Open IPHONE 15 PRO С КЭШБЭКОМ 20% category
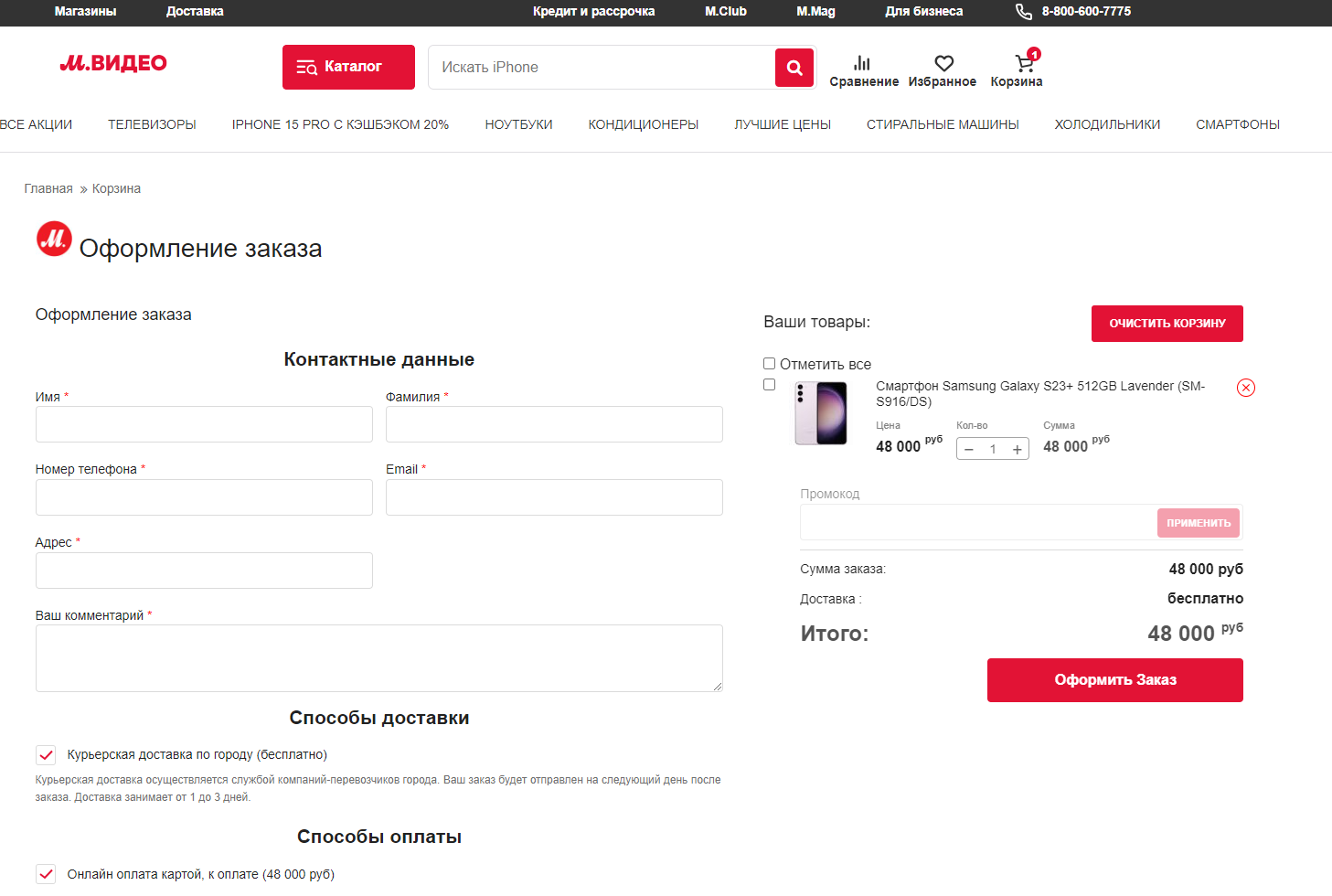 (x=340, y=124)
